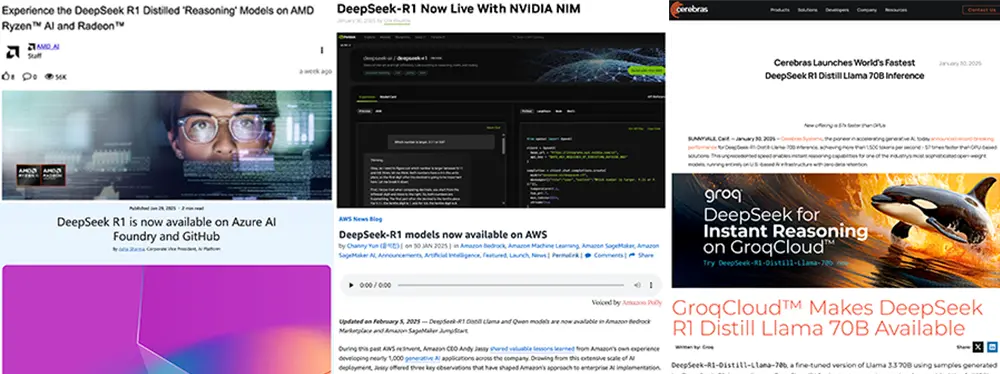Click the Cerebras Systems link in press release
The height and width of the screenshot is (374, 1000).
pyautogui.click(x=803, y=138)
